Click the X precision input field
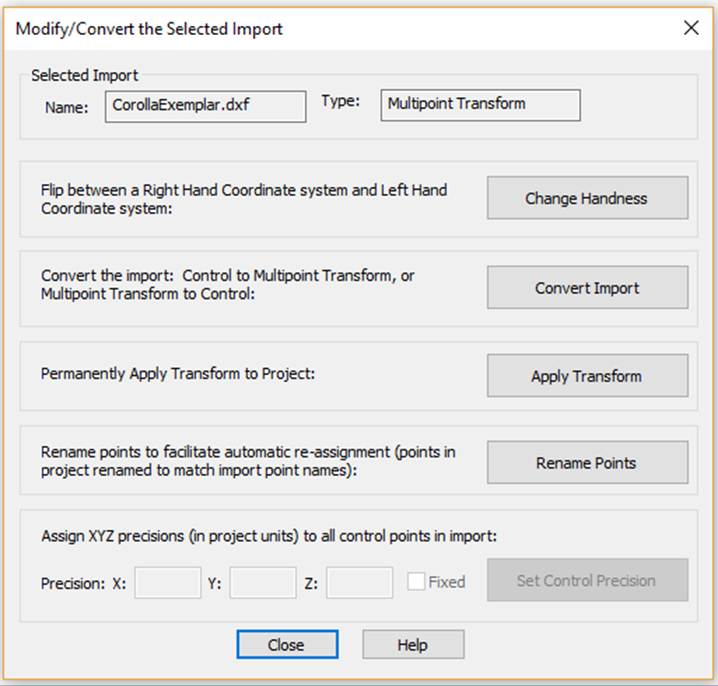This screenshot has width=718, height=686. [168, 582]
